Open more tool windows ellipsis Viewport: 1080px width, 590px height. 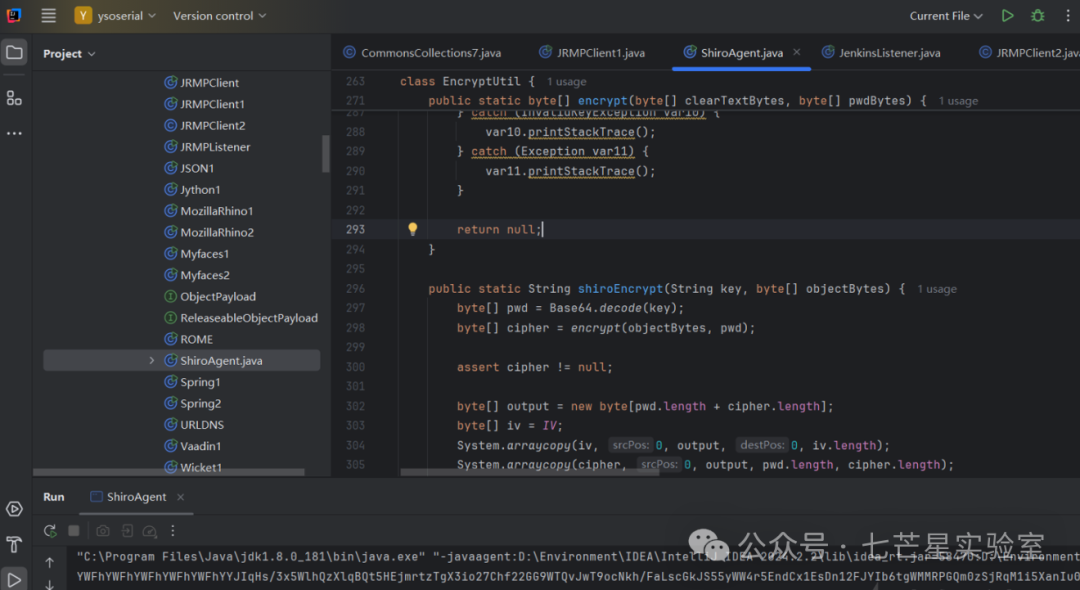coord(14,133)
